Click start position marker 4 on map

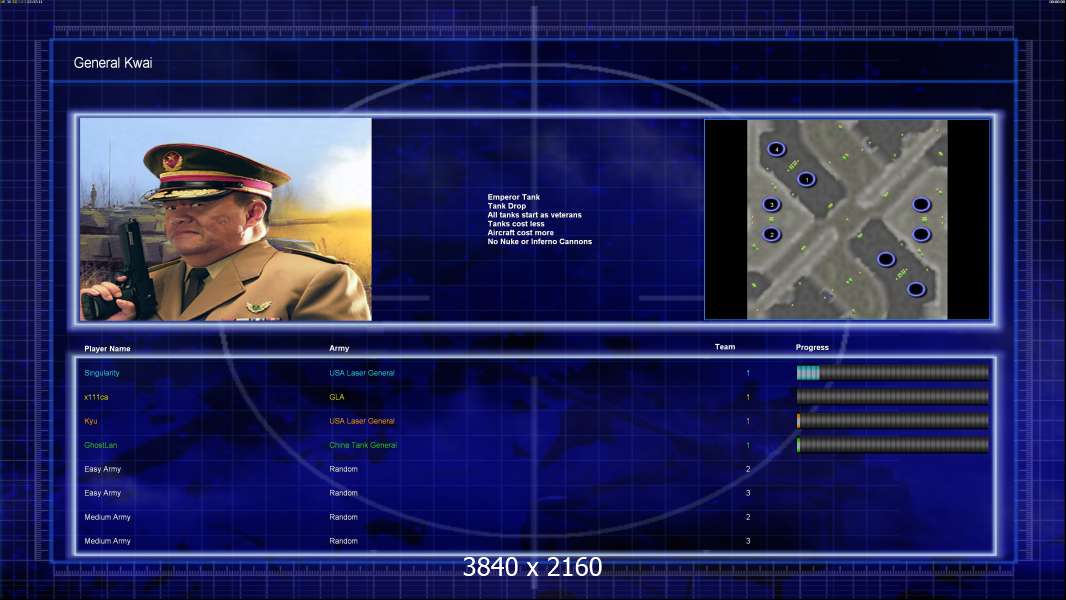(776, 149)
